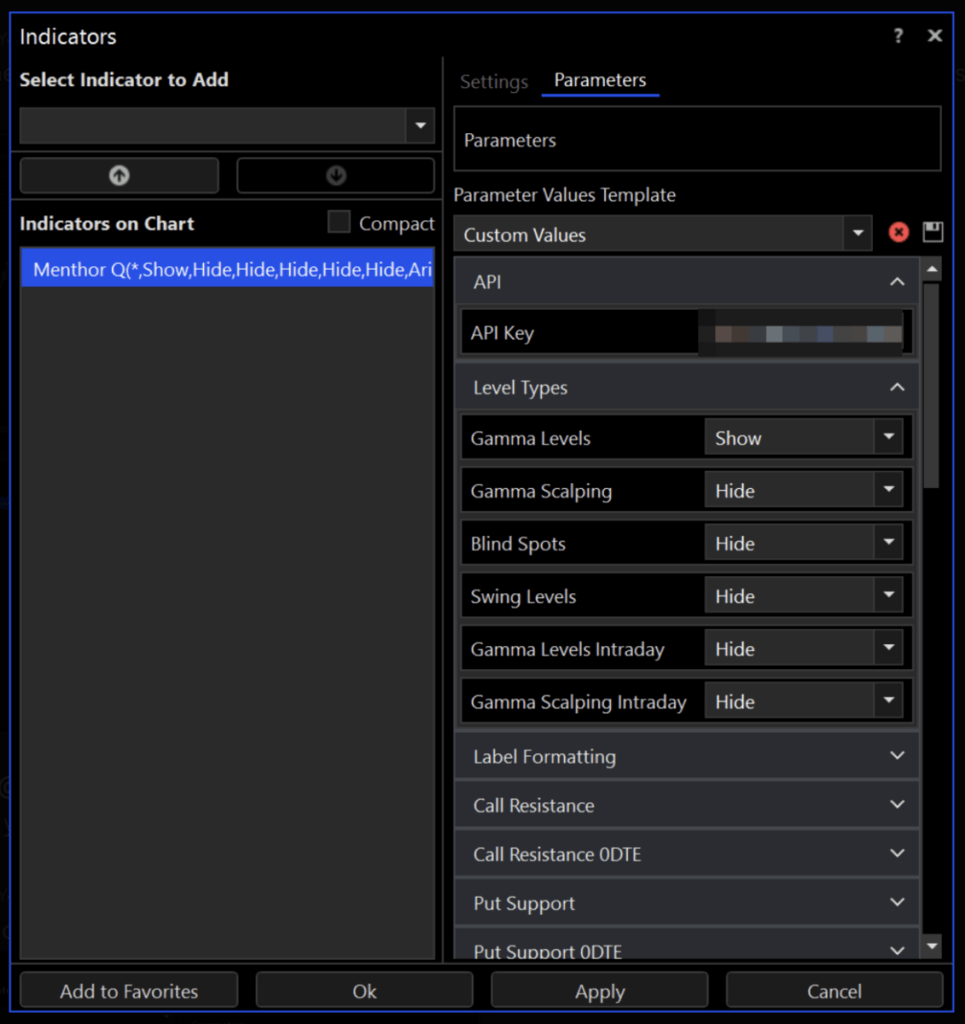Switch to the Settings tab

click(494, 82)
